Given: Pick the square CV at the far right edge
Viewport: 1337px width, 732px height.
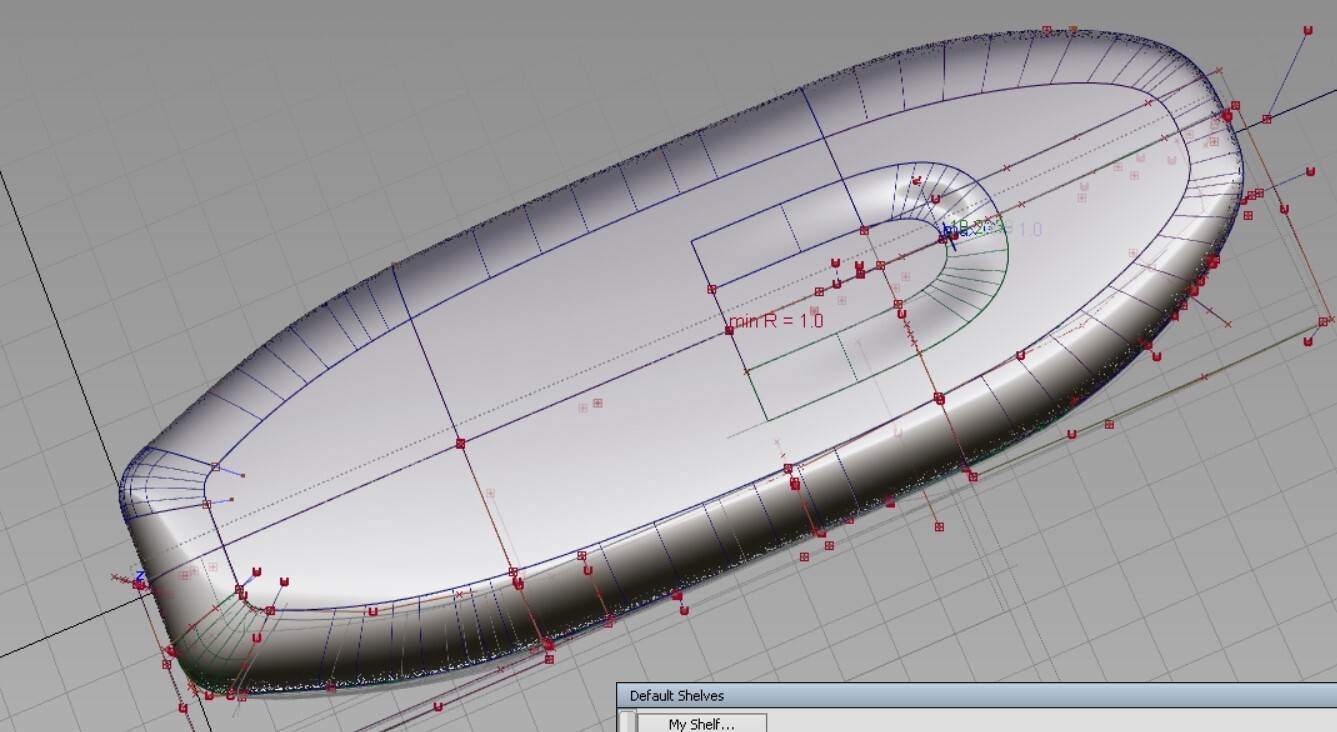Looking at the screenshot, I should click(1323, 321).
